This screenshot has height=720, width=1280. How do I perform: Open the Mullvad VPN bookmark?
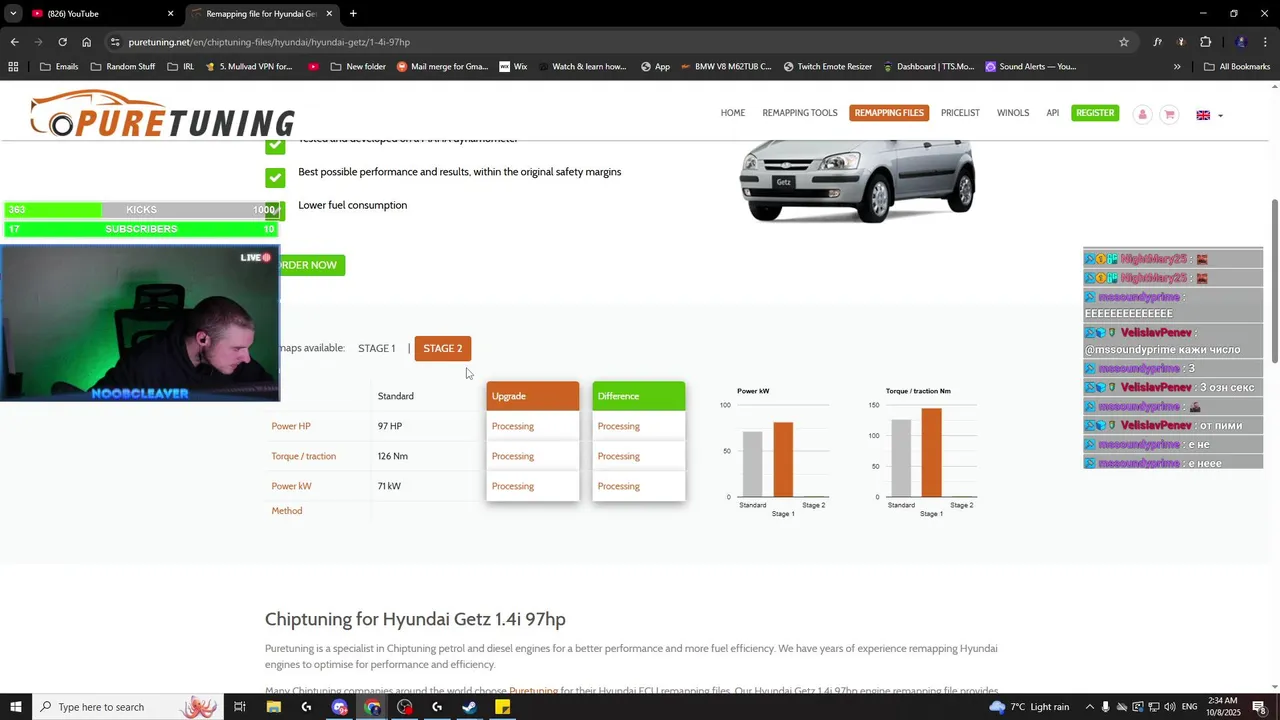pos(248,67)
